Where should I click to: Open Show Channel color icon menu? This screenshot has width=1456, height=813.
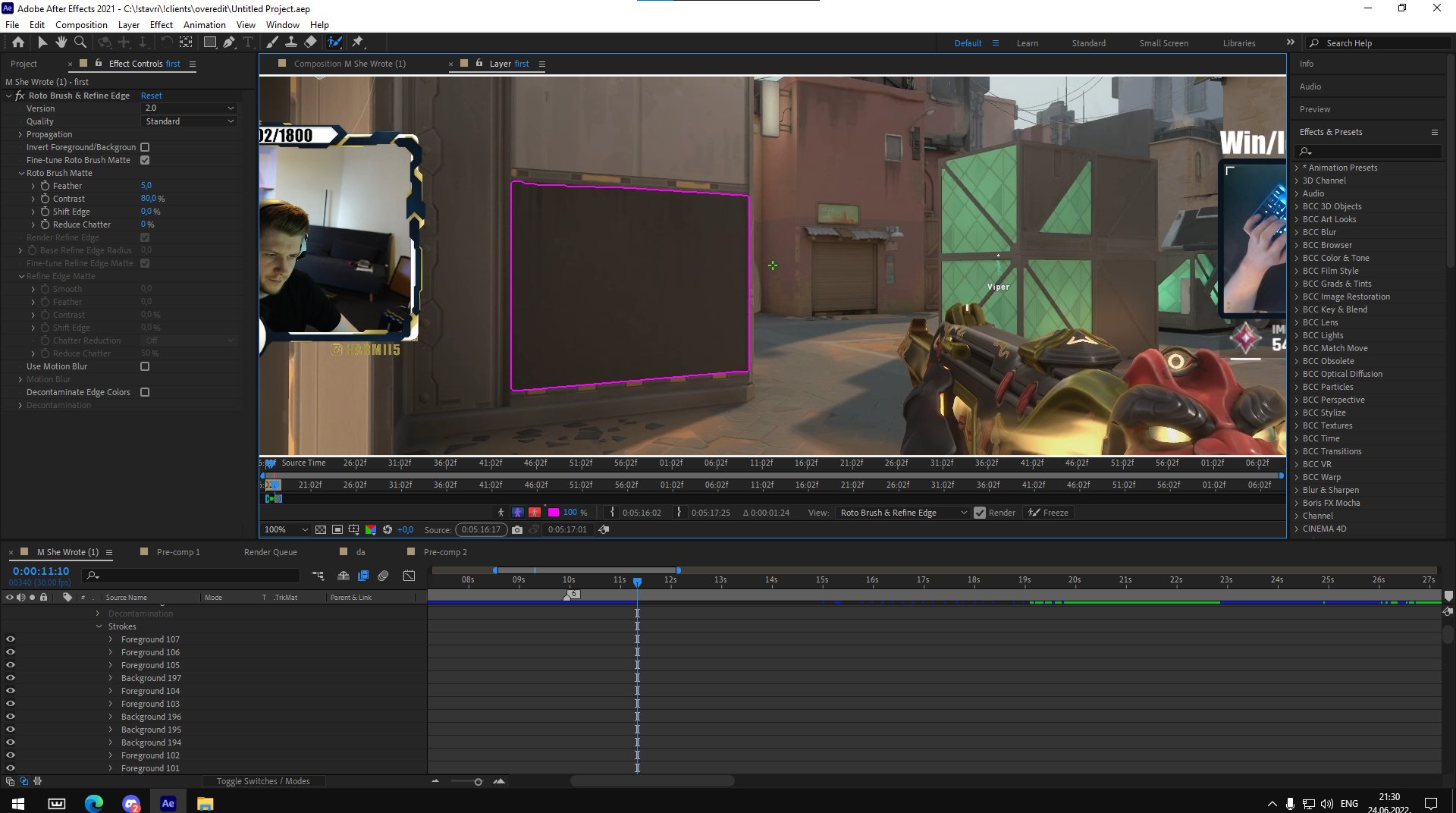pyautogui.click(x=371, y=529)
